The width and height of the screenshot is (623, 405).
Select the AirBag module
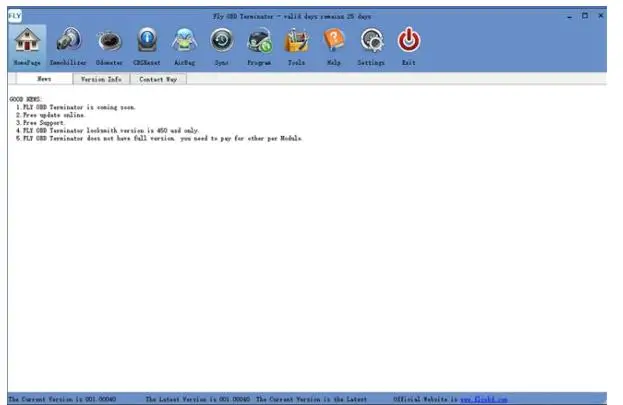[184, 40]
